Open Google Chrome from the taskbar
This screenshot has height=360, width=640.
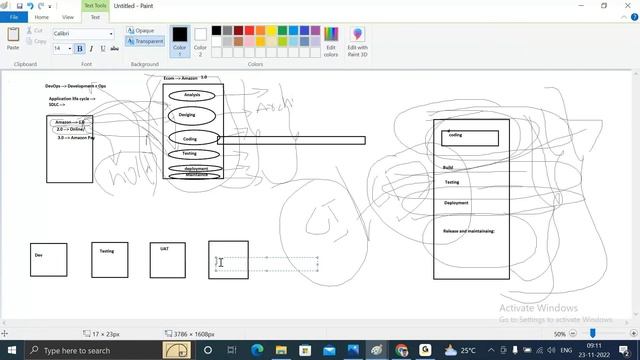point(401,350)
